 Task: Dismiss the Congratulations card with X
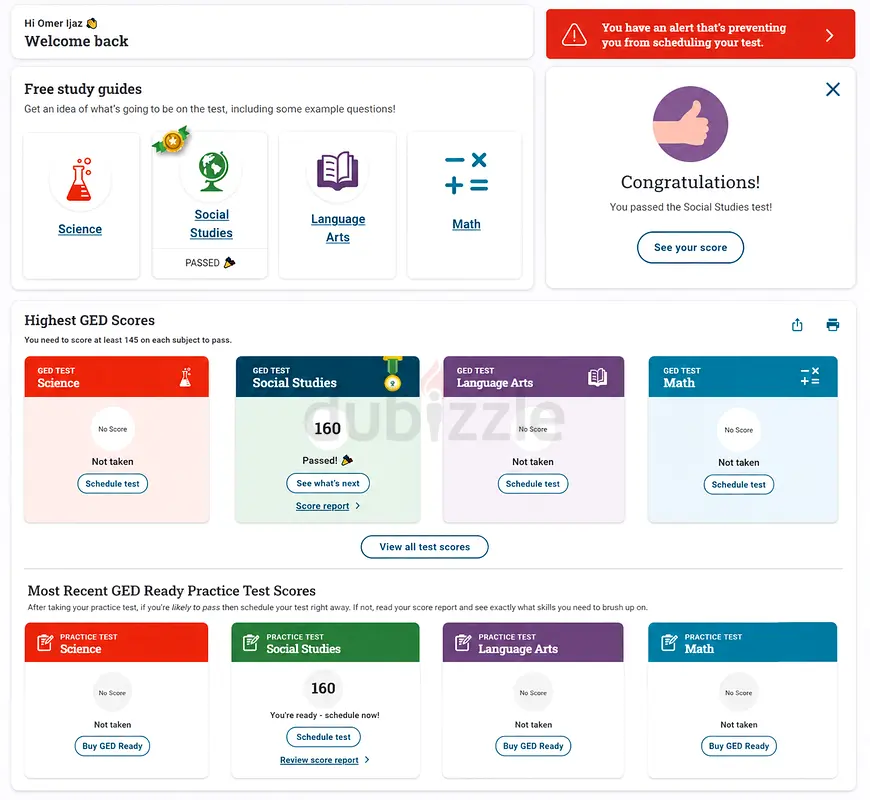point(832,89)
